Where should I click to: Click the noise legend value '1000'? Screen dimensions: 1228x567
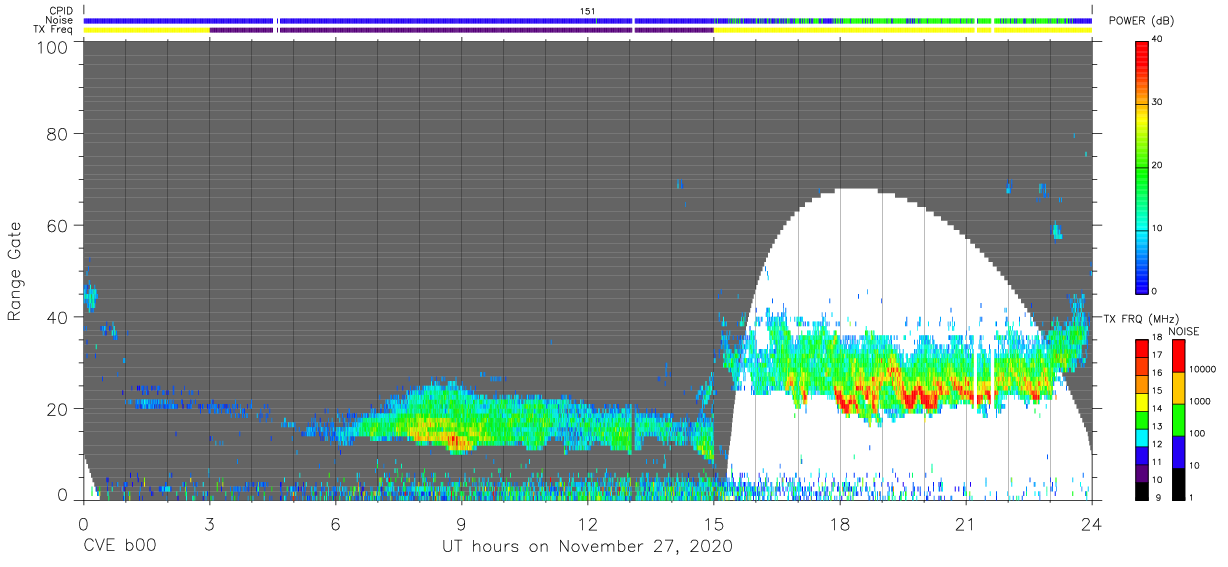click(x=1199, y=402)
